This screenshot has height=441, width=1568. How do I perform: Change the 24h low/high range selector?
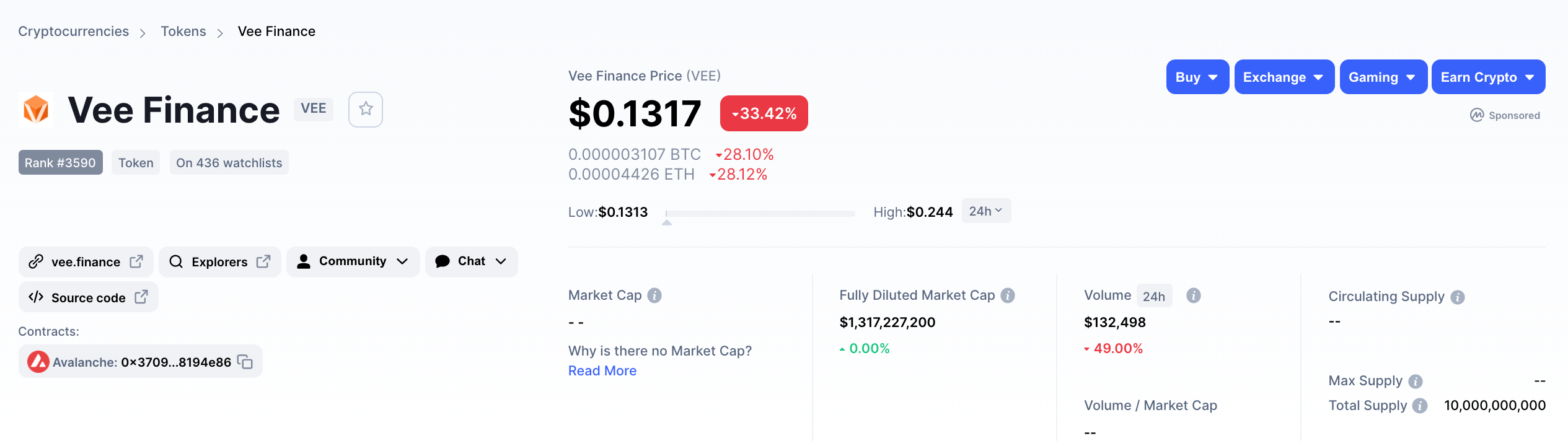pos(985,211)
